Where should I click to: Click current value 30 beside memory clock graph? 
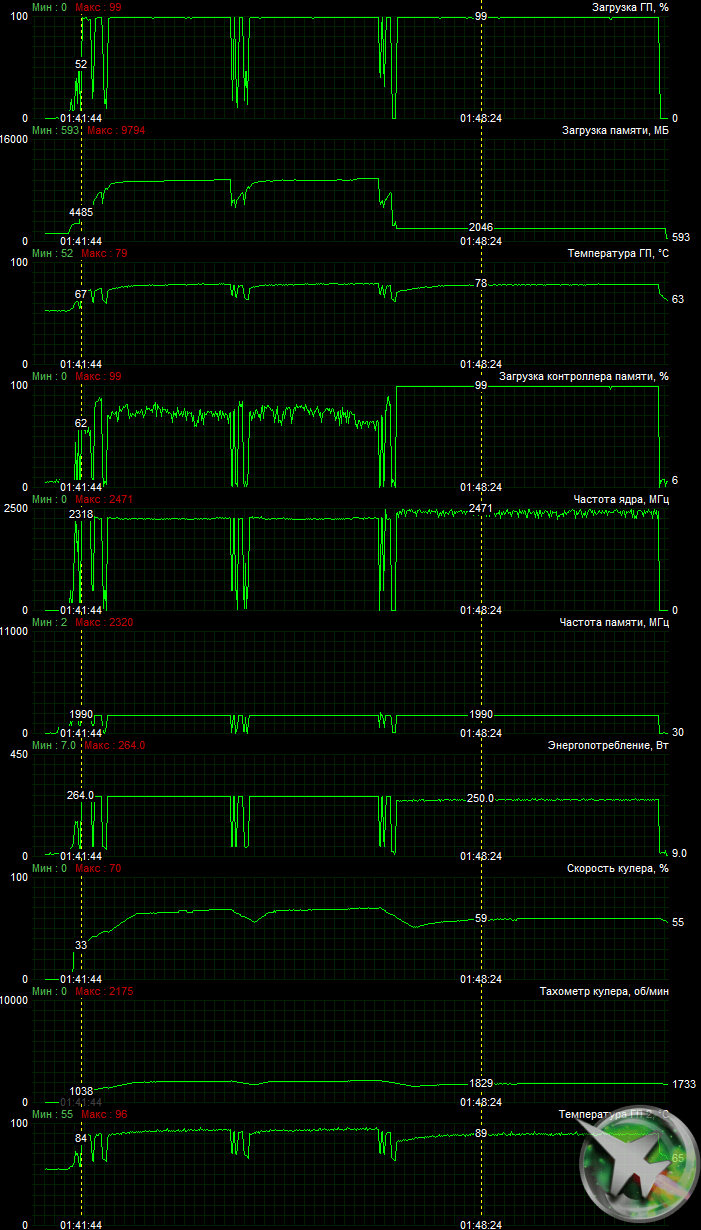pos(678,733)
